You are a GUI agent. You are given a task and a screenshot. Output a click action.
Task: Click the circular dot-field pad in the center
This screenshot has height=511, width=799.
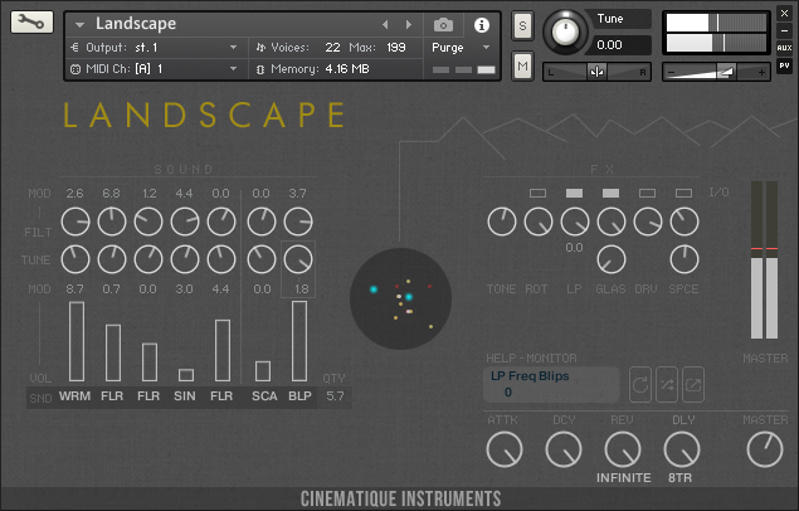pyautogui.click(x=401, y=299)
